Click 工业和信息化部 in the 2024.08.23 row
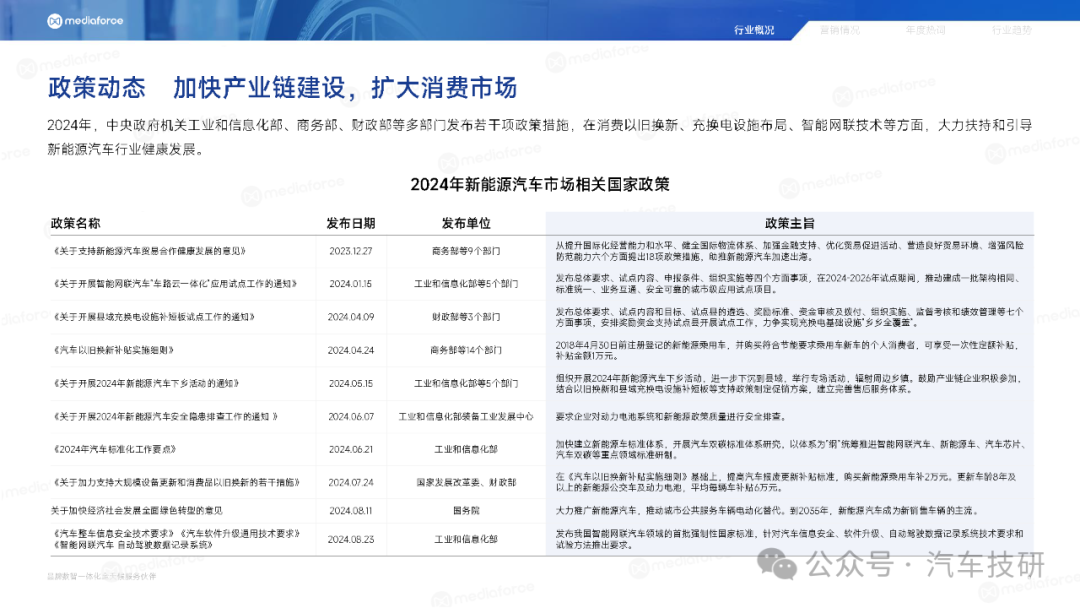 point(466,539)
